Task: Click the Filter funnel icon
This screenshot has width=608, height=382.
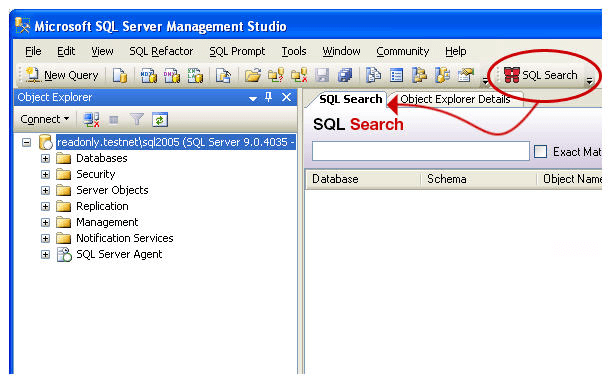Action: coord(136,119)
